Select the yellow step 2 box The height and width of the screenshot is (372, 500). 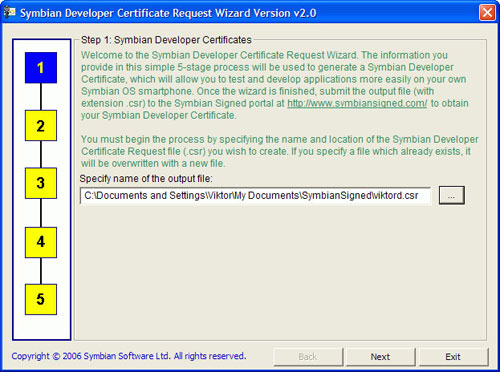(x=41, y=125)
